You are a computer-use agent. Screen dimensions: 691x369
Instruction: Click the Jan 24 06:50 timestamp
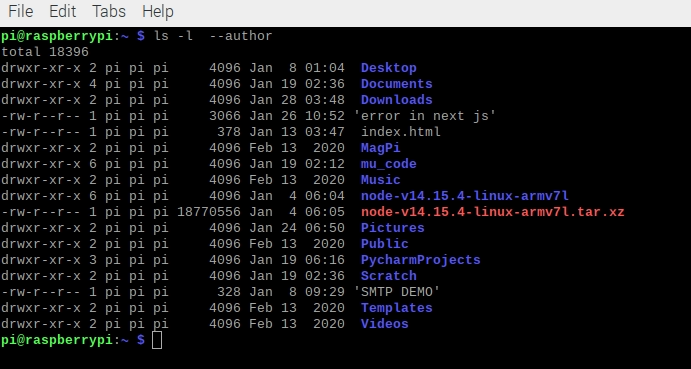297,228
